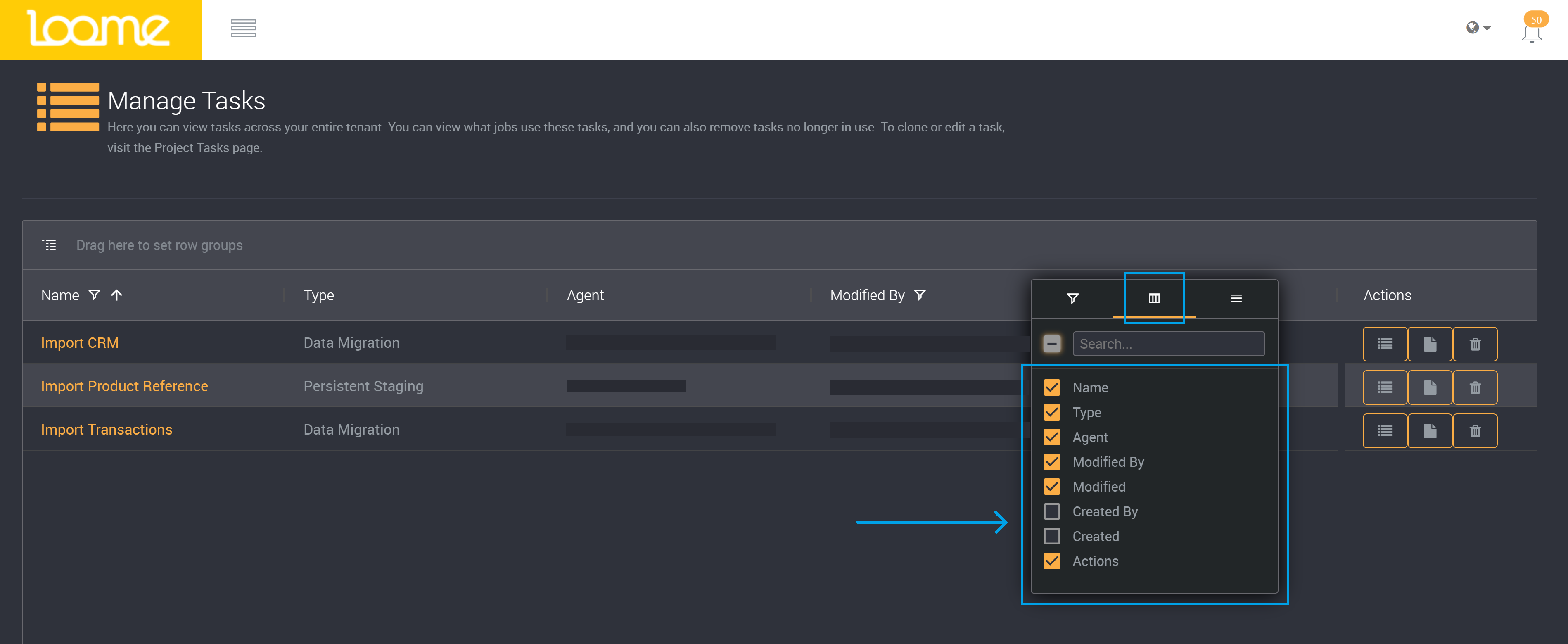The image size is (1568, 644).
Task: Delete the Import CRM task
Action: click(x=1475, y=344)
